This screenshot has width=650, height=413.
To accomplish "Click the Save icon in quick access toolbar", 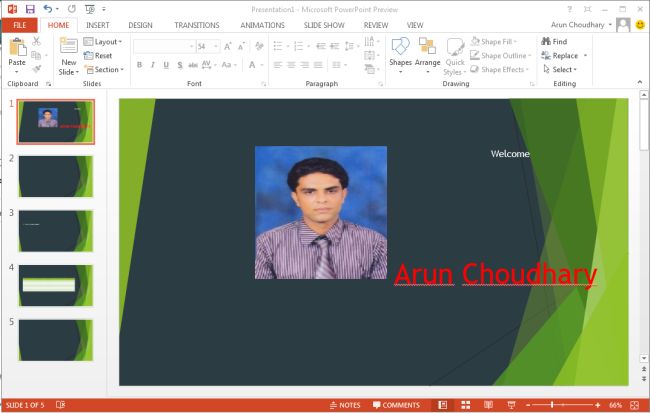I will [30, 9].
